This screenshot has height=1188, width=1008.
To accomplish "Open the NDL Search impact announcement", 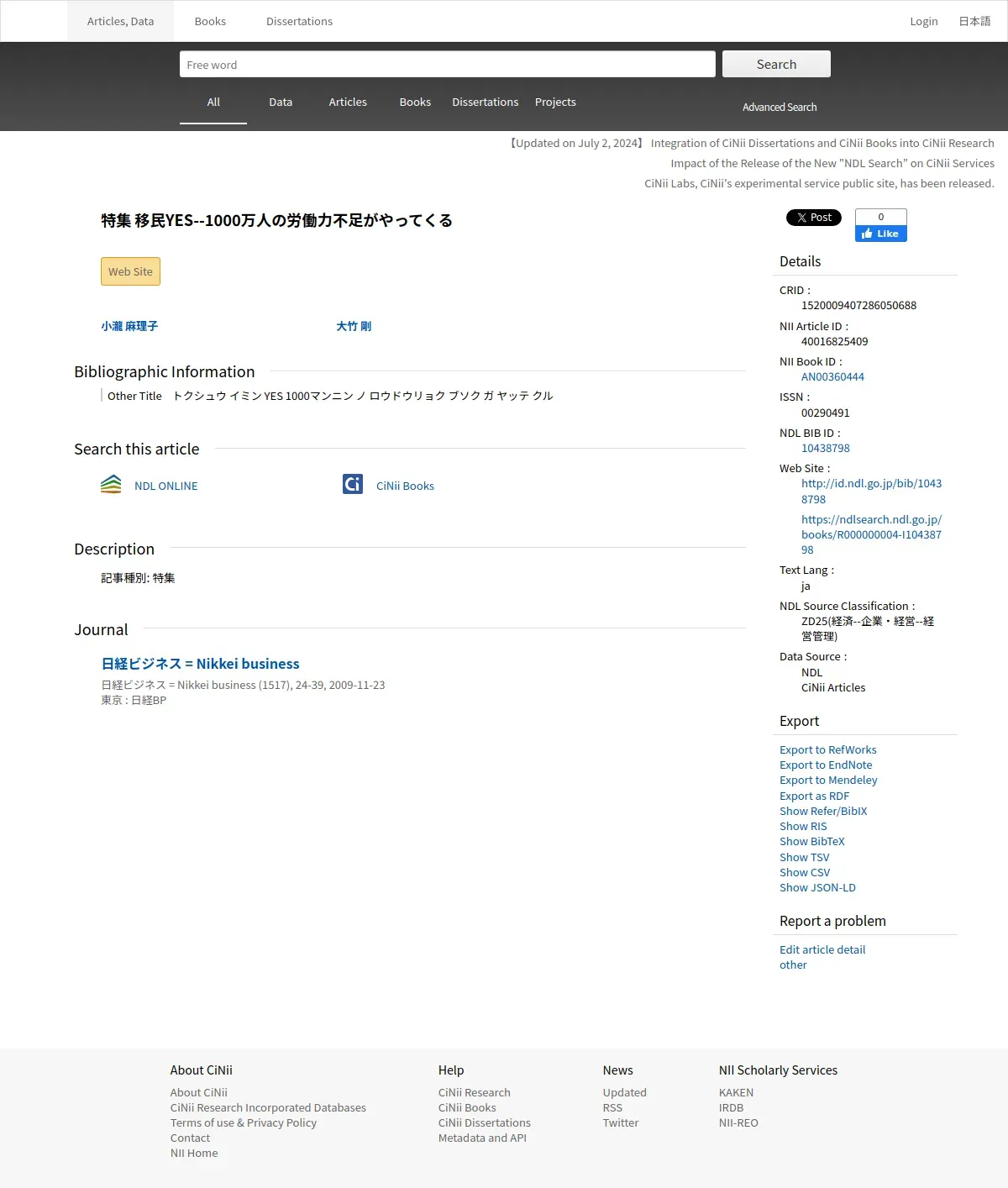I will tap(832, 164).
